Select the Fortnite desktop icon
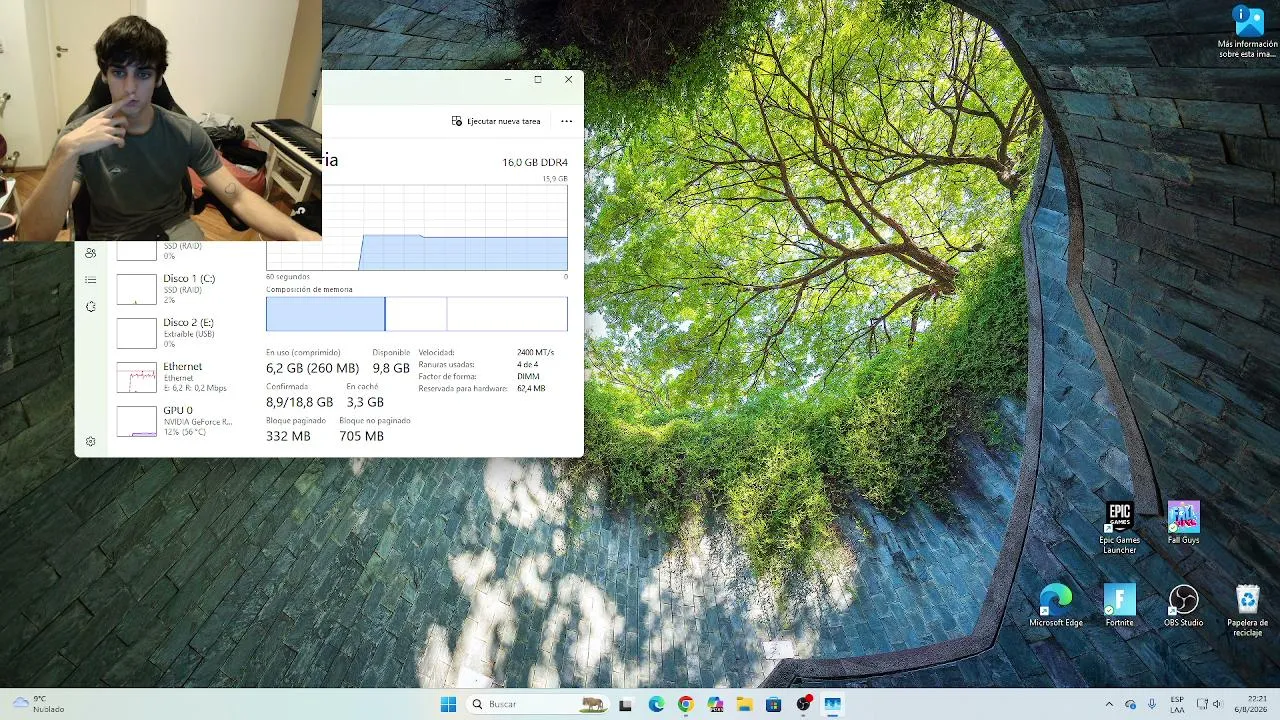Screen dimensions: 1280x720 point(1119,606)
